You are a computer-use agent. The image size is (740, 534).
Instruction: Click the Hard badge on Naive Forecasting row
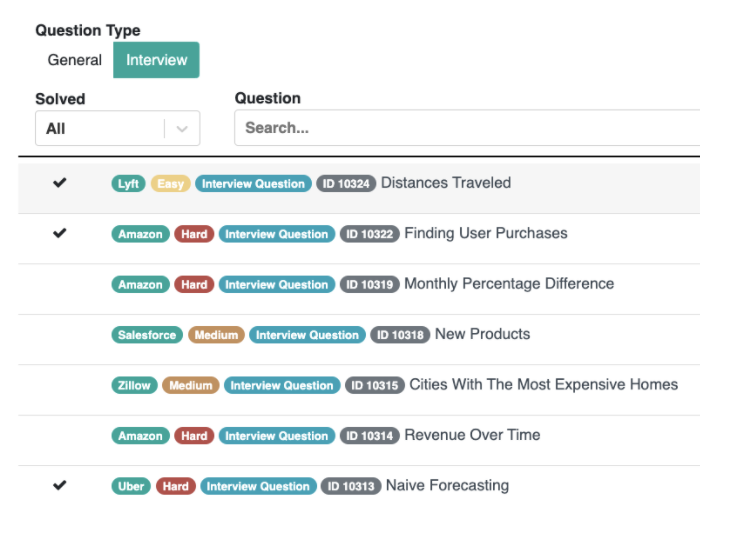[176, 486]
